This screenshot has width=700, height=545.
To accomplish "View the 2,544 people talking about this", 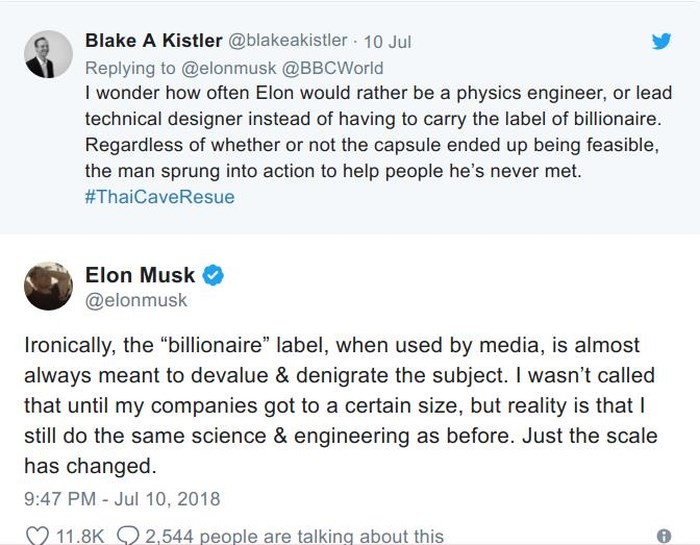I will 294,536.
